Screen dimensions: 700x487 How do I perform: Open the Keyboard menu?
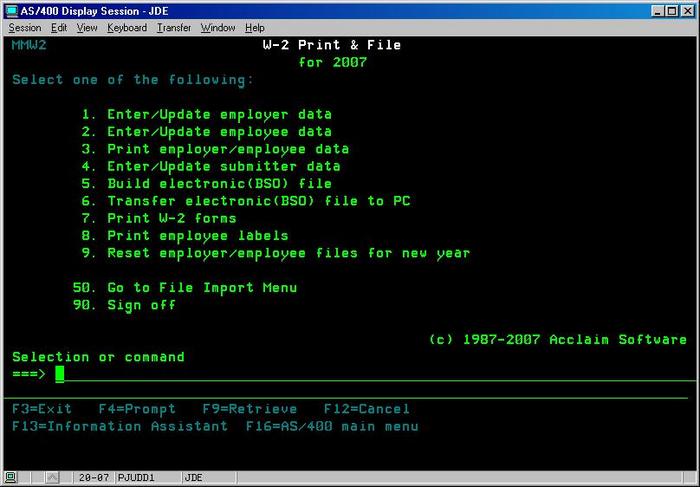(x=127, y=28)
